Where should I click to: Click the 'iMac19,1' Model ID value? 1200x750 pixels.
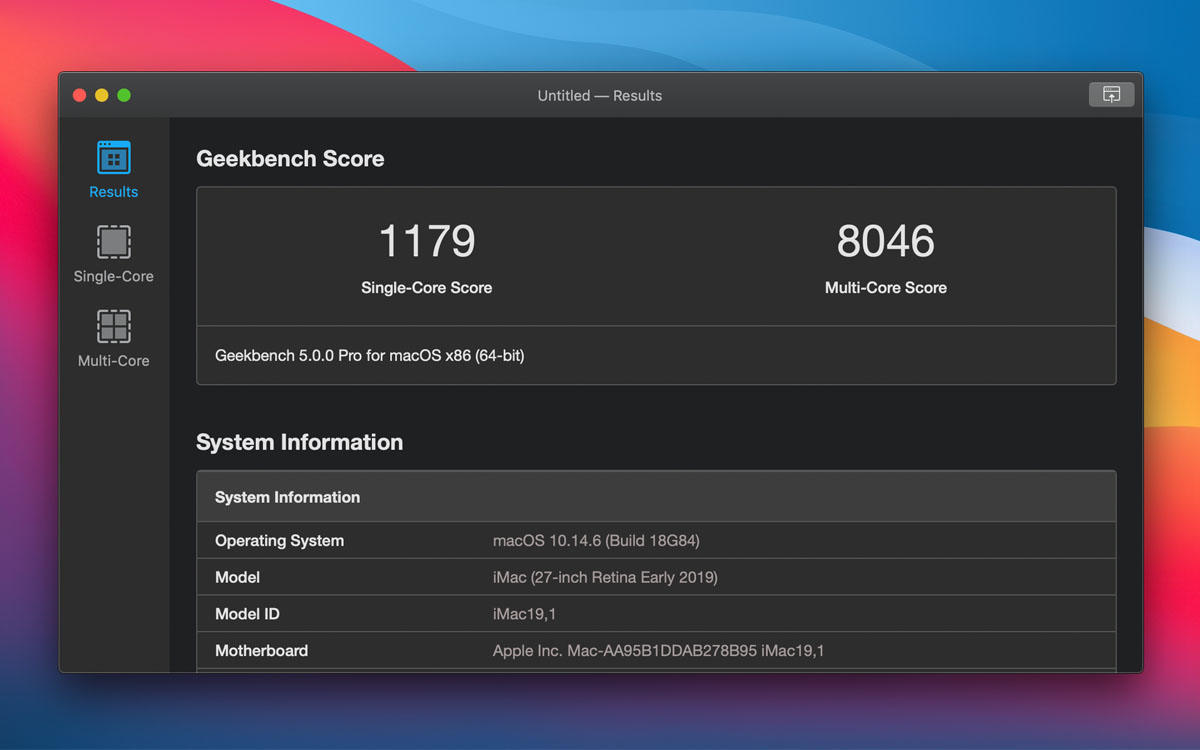point(524,614)
